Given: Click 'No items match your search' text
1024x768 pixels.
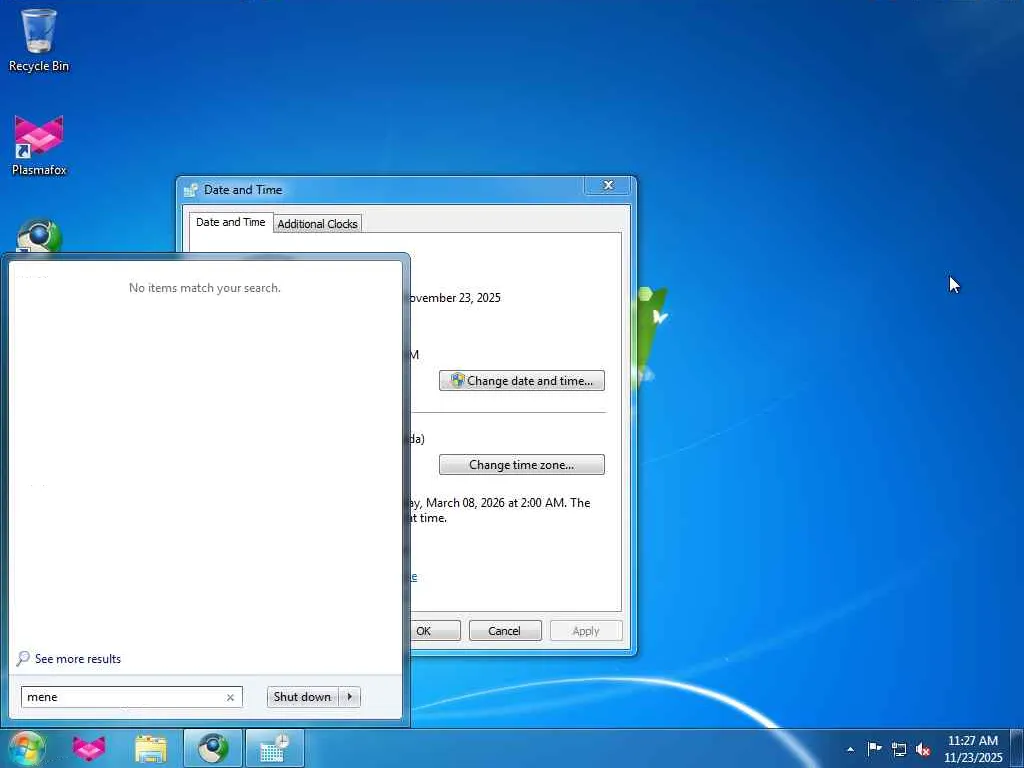Looking at the screenshot, I should click(204, 288).
